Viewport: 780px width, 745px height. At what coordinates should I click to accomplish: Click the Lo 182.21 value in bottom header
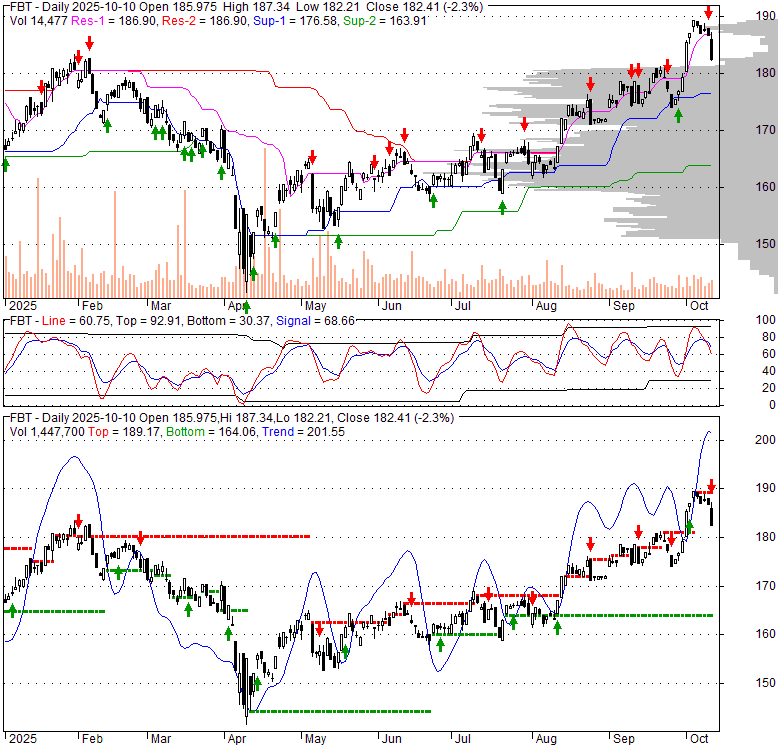(x=303, y=418)
